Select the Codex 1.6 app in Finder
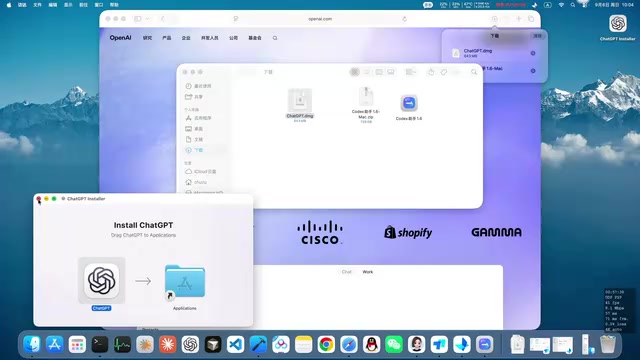The image size is (640, 360). [x=409, y=103]
